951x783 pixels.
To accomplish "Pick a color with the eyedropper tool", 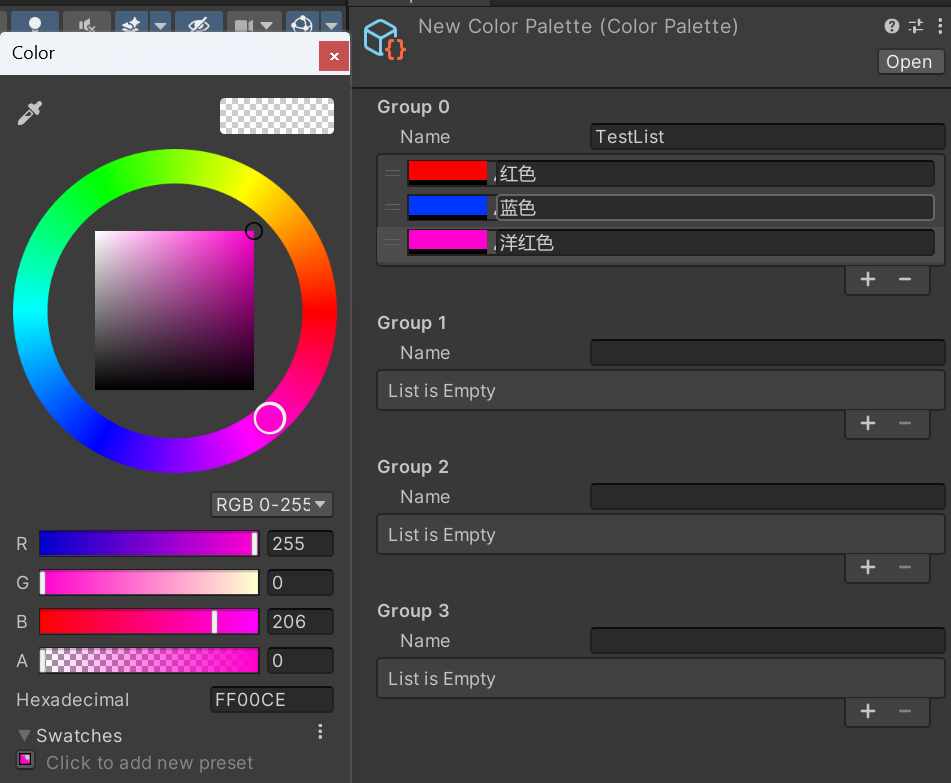I will point(30,114).
